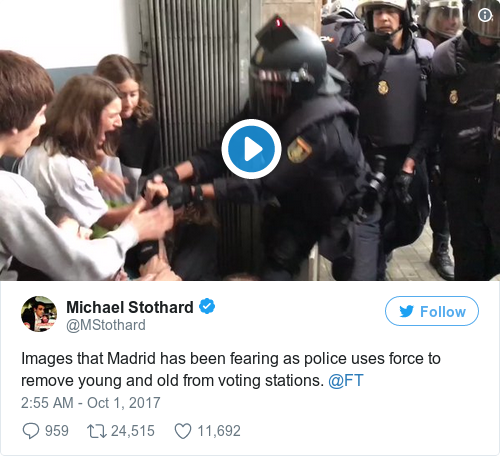Viewport: 500px width, 456px height.
Task: Open Michael Stothard's profile avatar
Action: (x=39, y=314)
